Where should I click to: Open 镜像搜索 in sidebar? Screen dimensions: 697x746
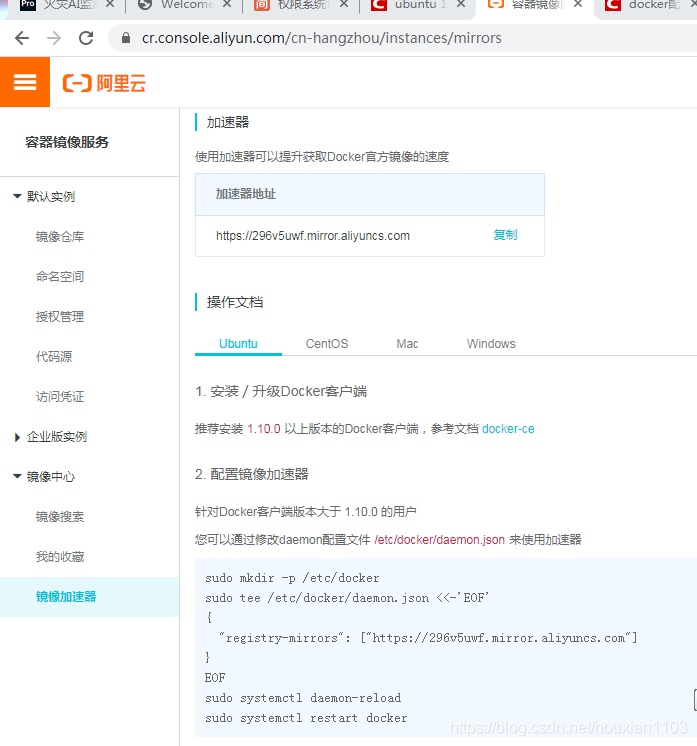click(x=60, y=517)
